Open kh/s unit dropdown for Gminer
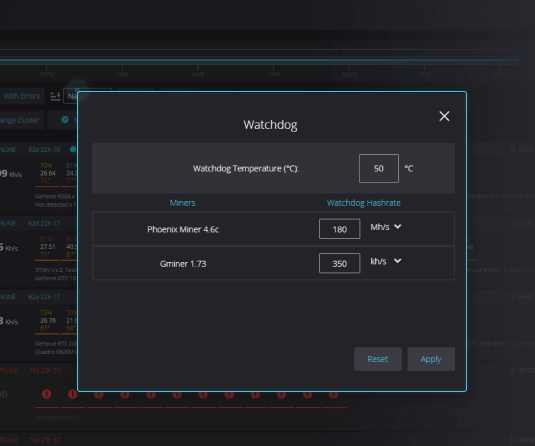The height and width of the screenshot is (446, 535). tap(386, 261)
